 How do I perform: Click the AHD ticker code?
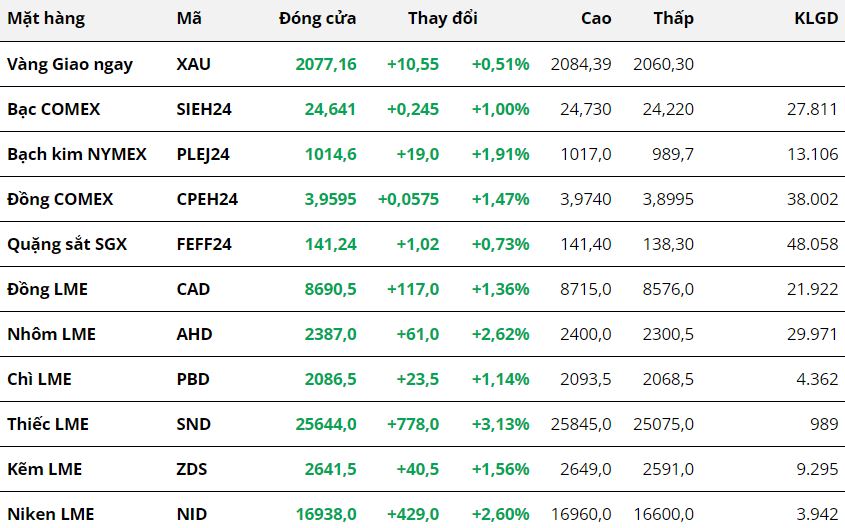(x=194, y=334)
